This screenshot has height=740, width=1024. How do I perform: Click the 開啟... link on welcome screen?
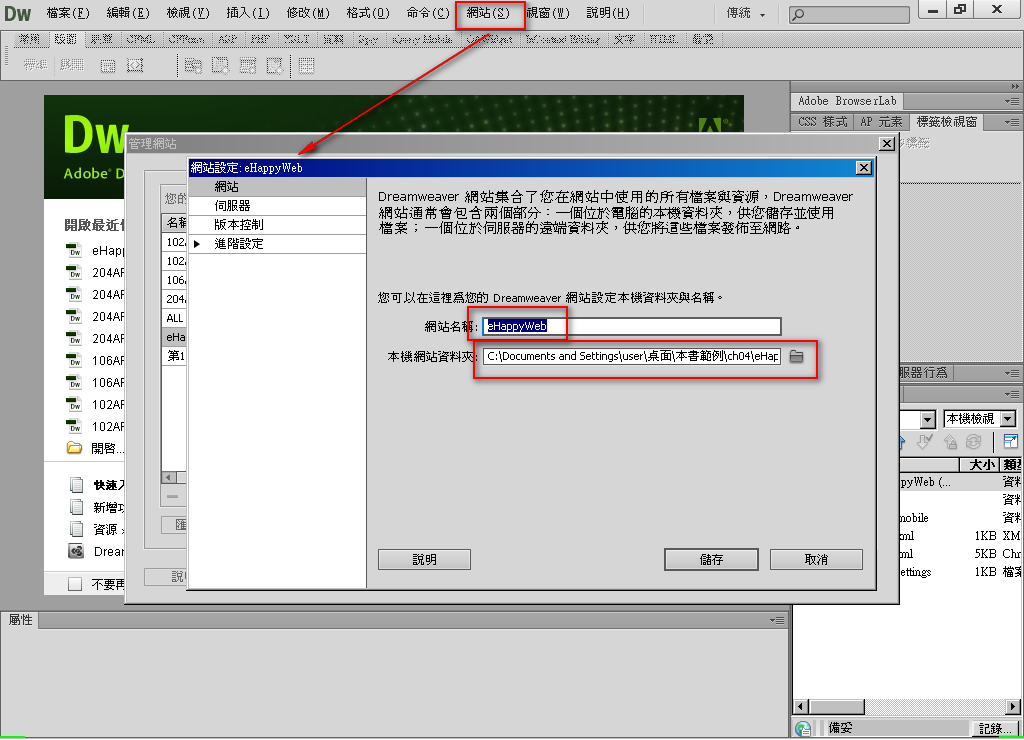point(106,448)
